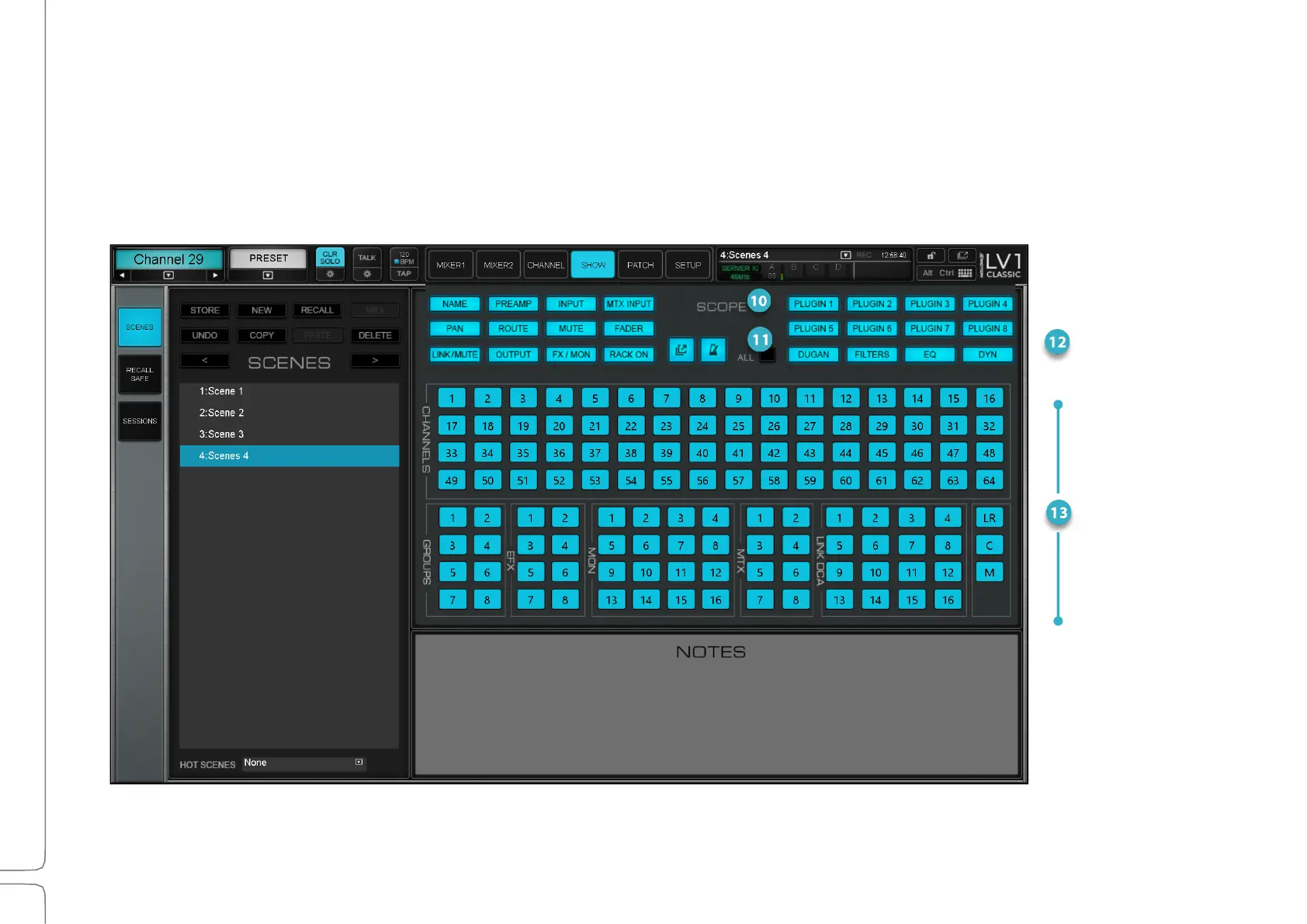
Task: Toggle PREAMP scope button
Action: (513, 304)
